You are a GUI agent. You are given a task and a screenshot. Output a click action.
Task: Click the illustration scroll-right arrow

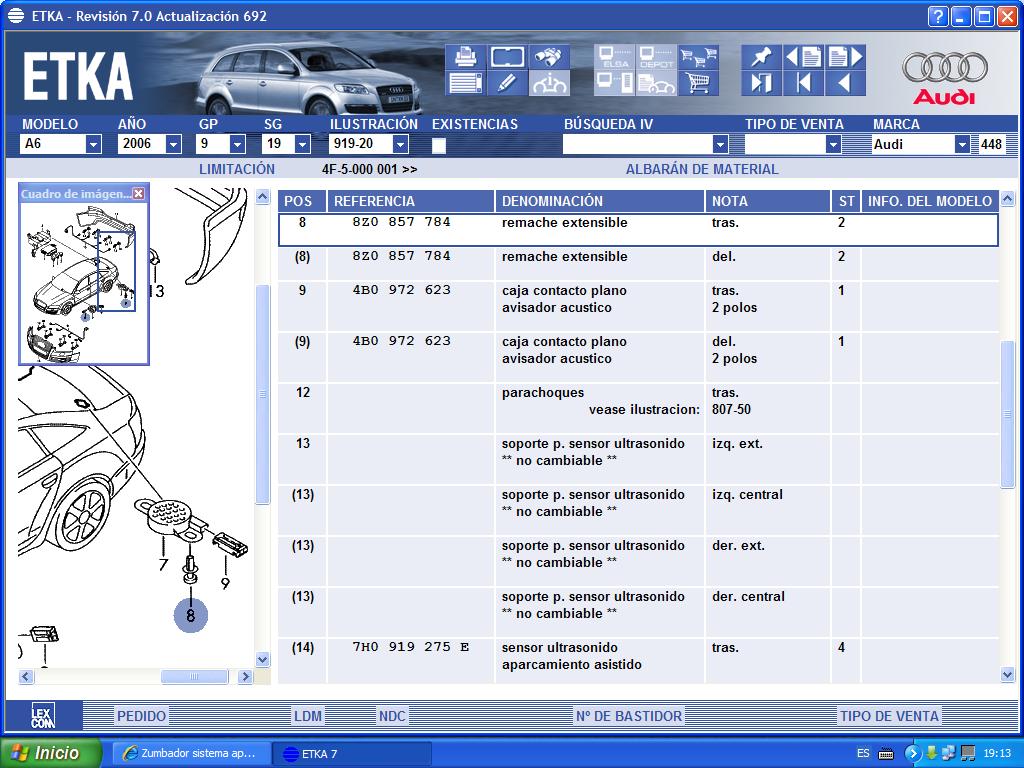coord(246,677)
